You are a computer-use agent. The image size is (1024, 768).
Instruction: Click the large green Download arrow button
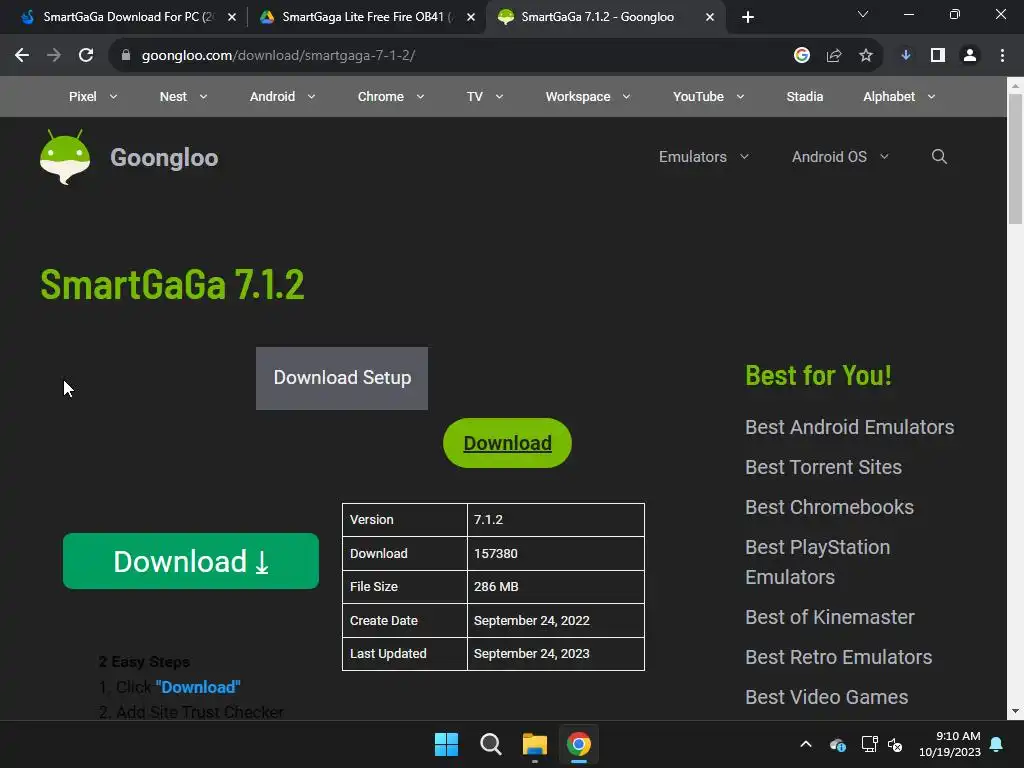(x=191, y=561)
